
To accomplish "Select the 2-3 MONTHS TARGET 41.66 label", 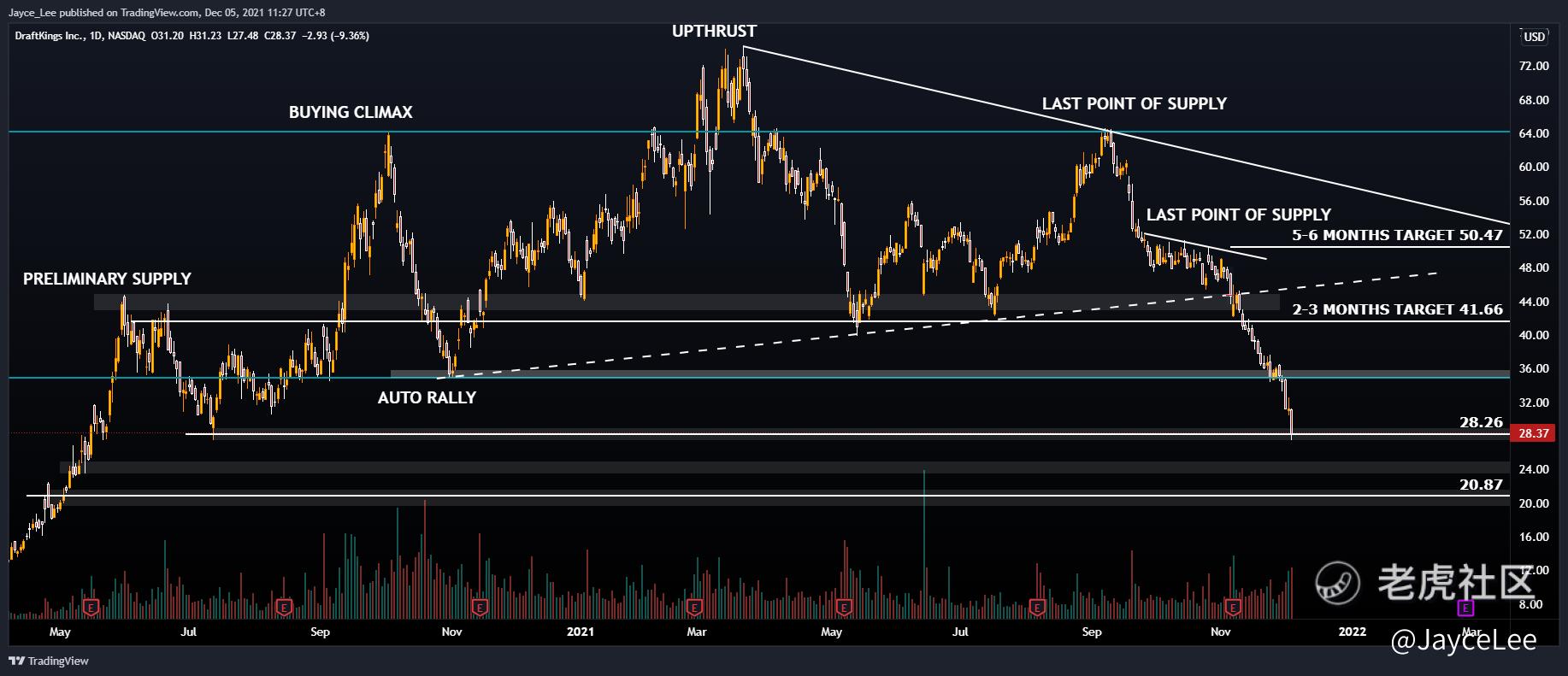I will 1397,309.
